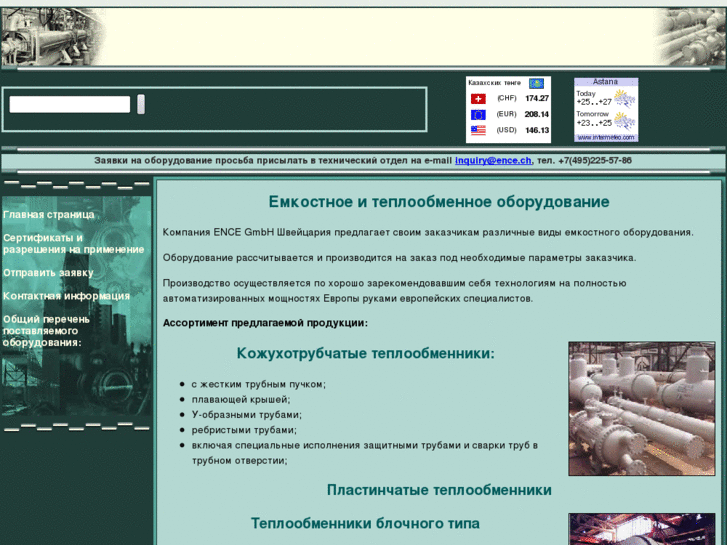Click list item У-образными трубами
The width and height of the screenshot is (727, 545).
coord(247,415)
